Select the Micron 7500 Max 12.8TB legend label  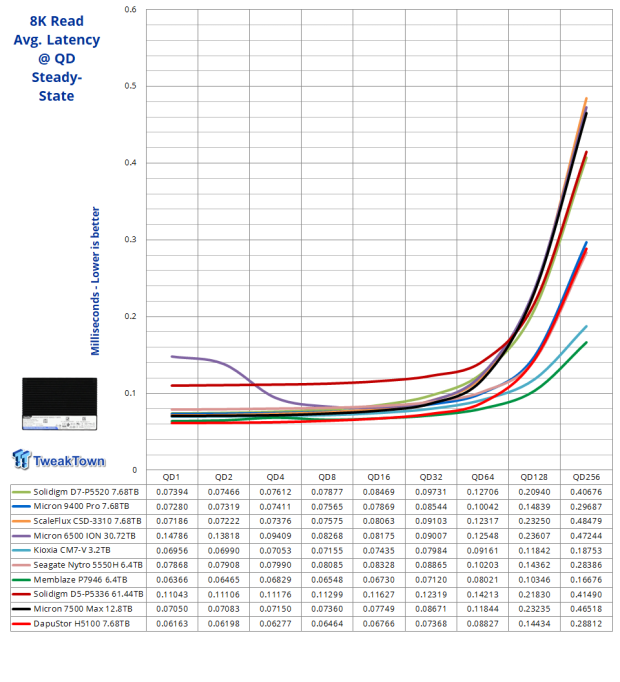83,609
